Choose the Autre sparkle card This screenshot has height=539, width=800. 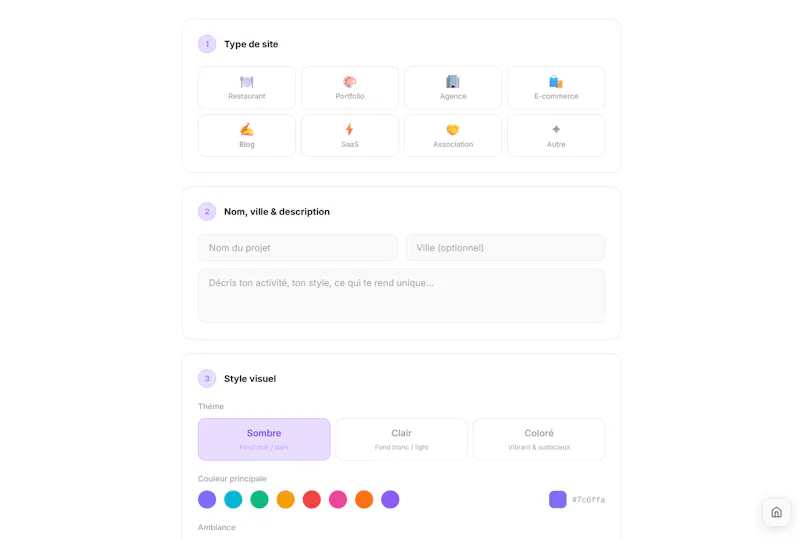[x=556, y=136]
